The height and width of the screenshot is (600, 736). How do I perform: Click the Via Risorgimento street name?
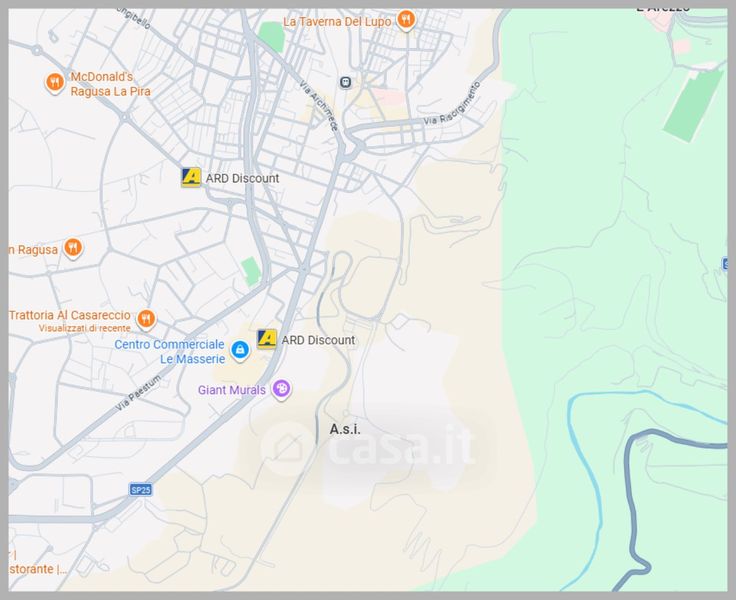[x=451, y=103]
